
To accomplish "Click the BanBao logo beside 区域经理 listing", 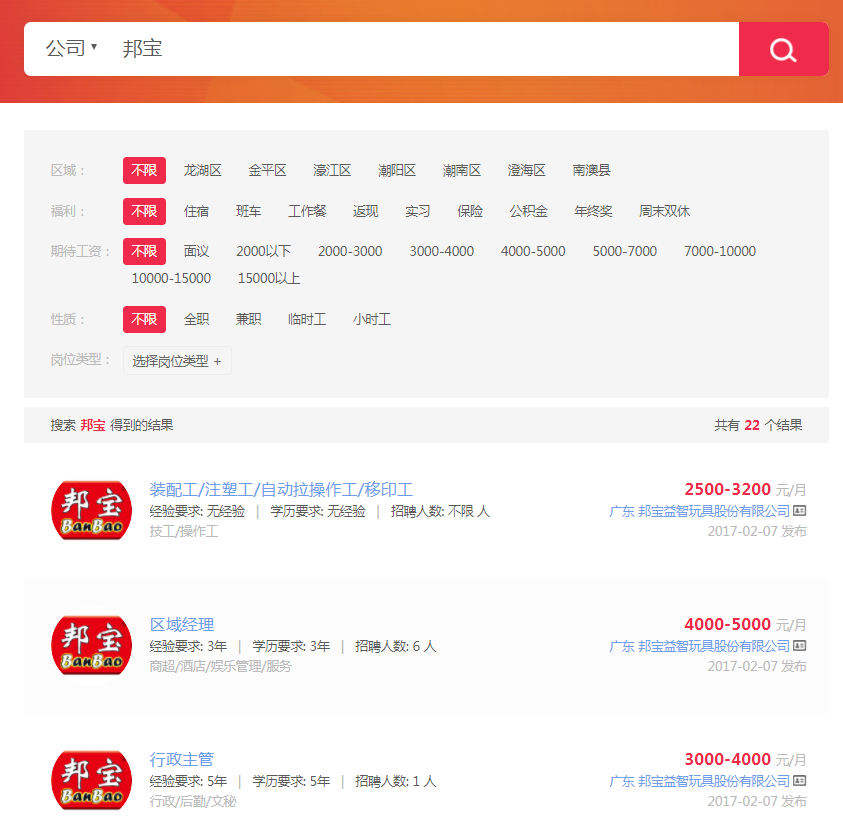I will (x=91, y=645).
